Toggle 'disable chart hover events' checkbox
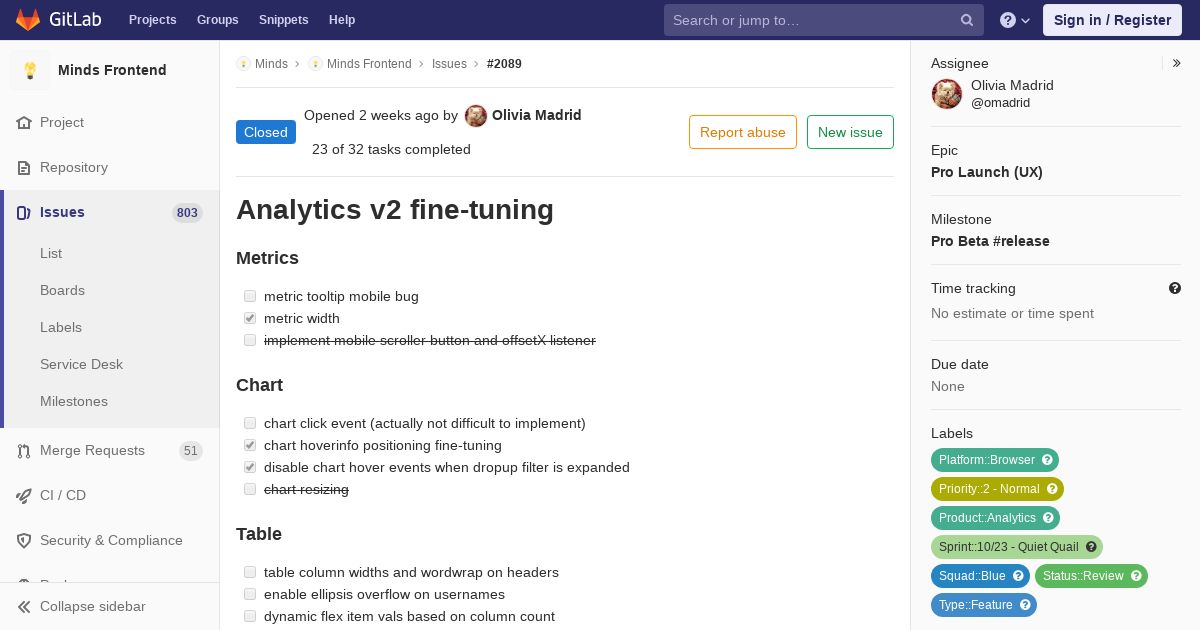1200x630 pixels. (250, 468)
